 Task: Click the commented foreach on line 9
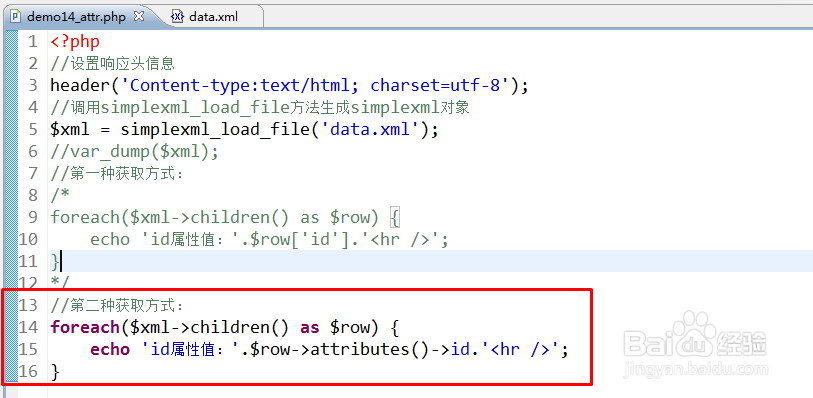coord(225,217)
